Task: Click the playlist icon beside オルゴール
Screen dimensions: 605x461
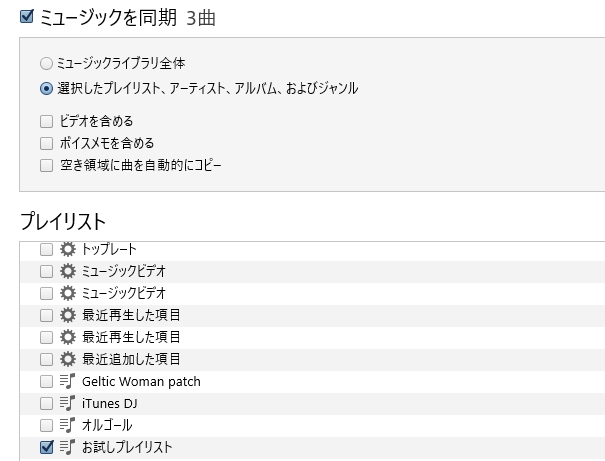Action: (68, 425)
